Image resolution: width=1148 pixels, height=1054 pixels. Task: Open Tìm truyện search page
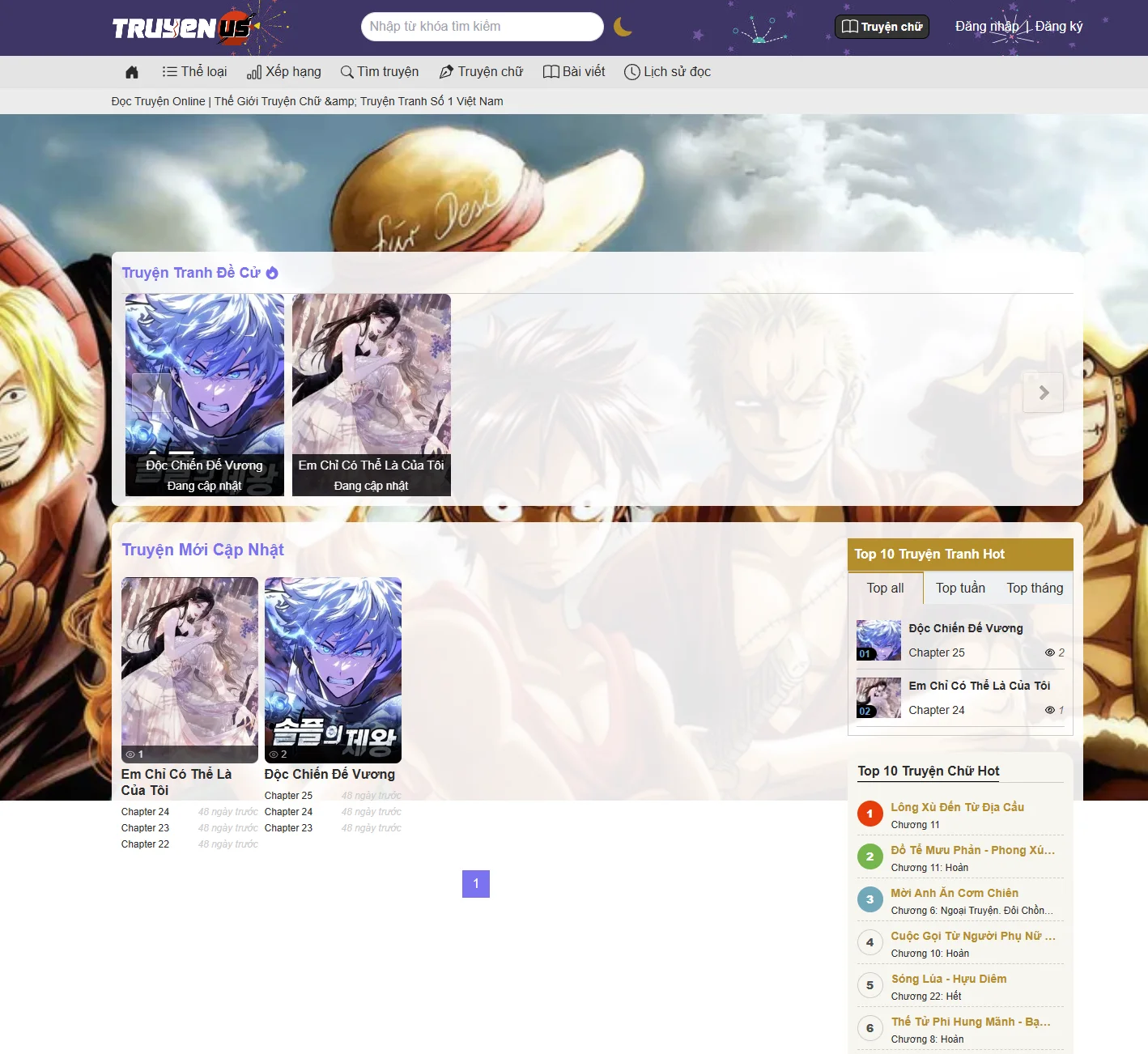380,72
